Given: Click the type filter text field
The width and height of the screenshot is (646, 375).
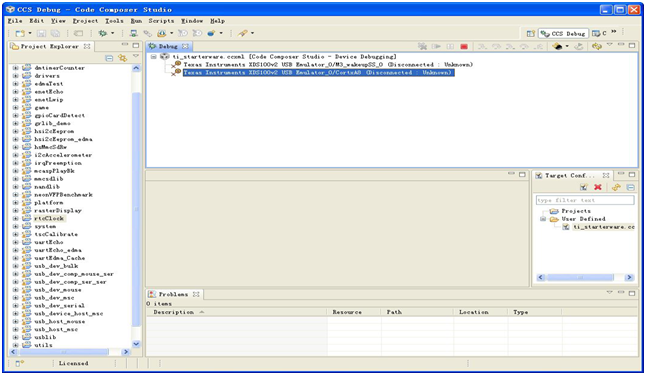Looking at the screenshot, I should point(585,200).
